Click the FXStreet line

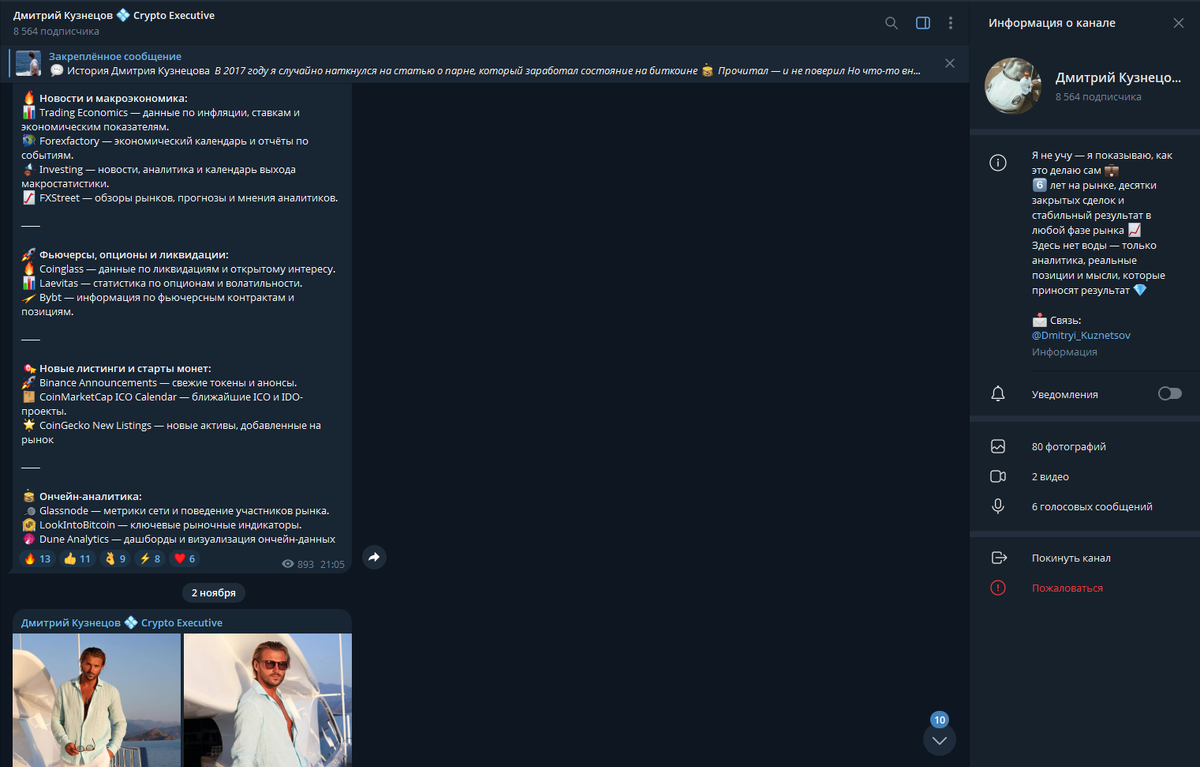(180, 198)
